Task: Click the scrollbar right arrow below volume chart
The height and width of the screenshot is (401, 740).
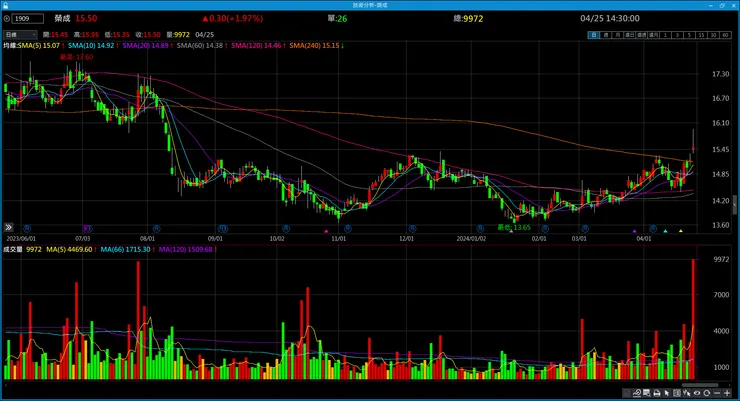Action: [730, 385]
